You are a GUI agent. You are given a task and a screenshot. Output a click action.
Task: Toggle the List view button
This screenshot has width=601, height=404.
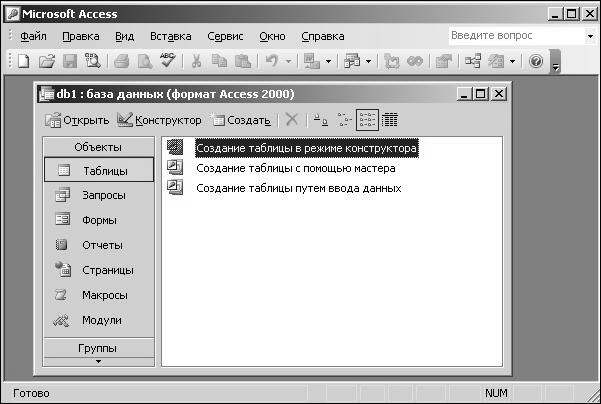tap(367, 120)
